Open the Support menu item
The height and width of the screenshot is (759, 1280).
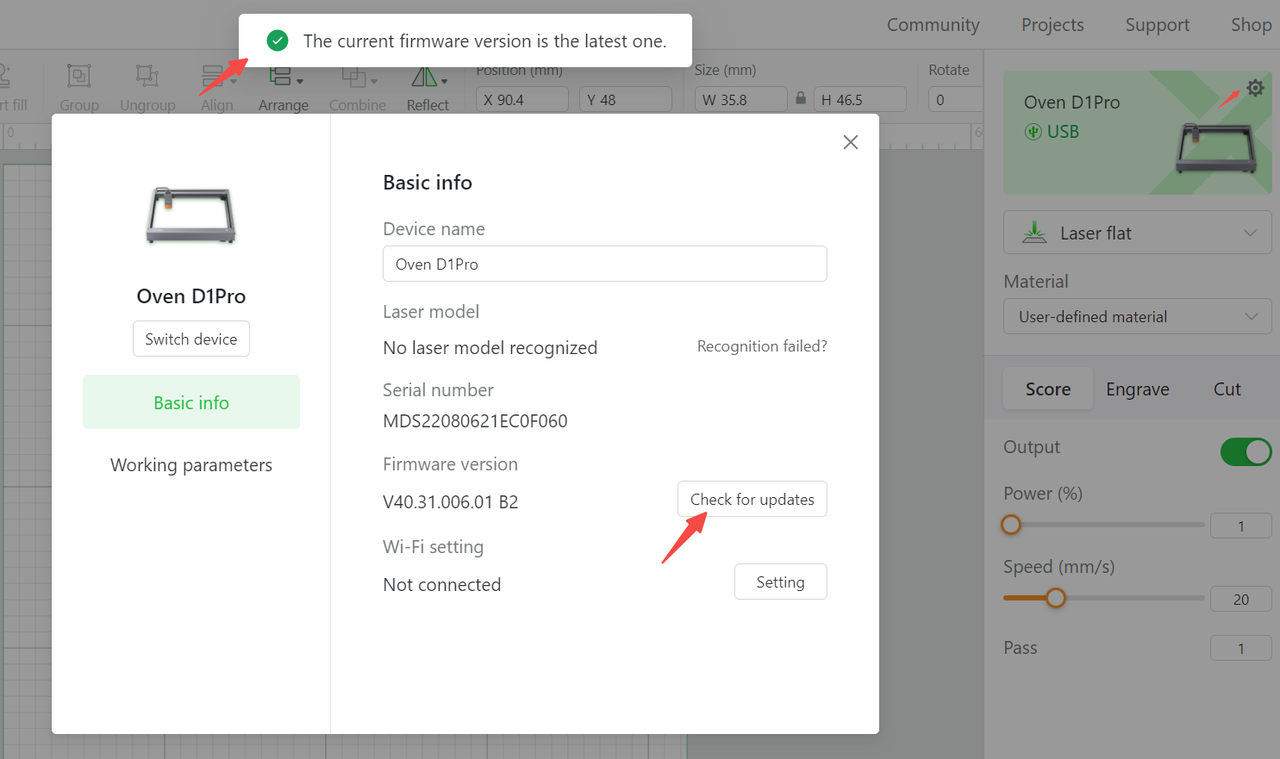(1157, 25)
